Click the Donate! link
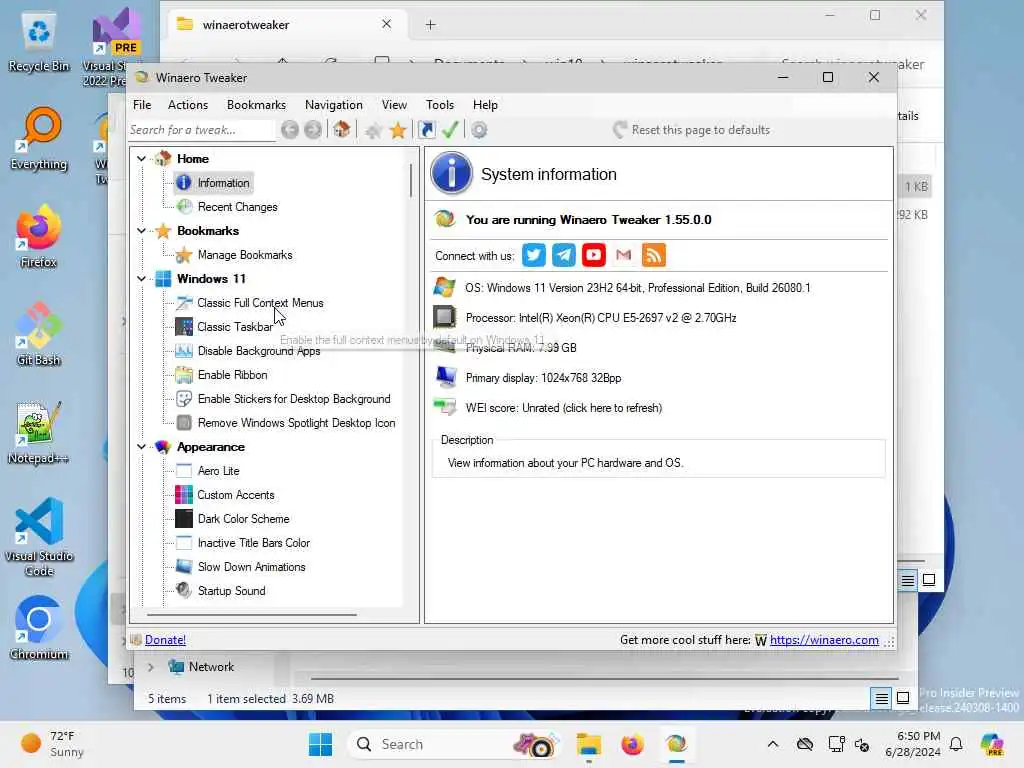 (165, 640)
